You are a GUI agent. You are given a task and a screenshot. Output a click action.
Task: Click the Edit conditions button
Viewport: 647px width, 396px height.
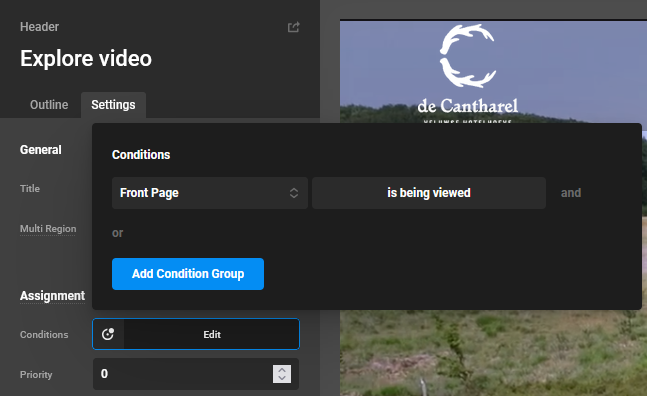(x=212, y=334)
